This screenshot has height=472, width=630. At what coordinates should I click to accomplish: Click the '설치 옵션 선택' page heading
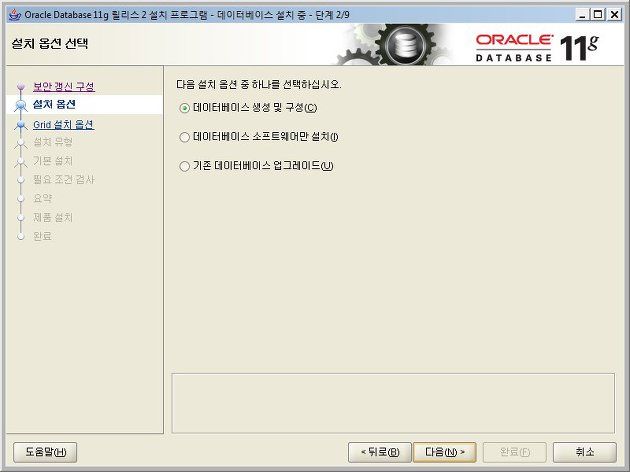pyautogui.click(x=50, y=43)
